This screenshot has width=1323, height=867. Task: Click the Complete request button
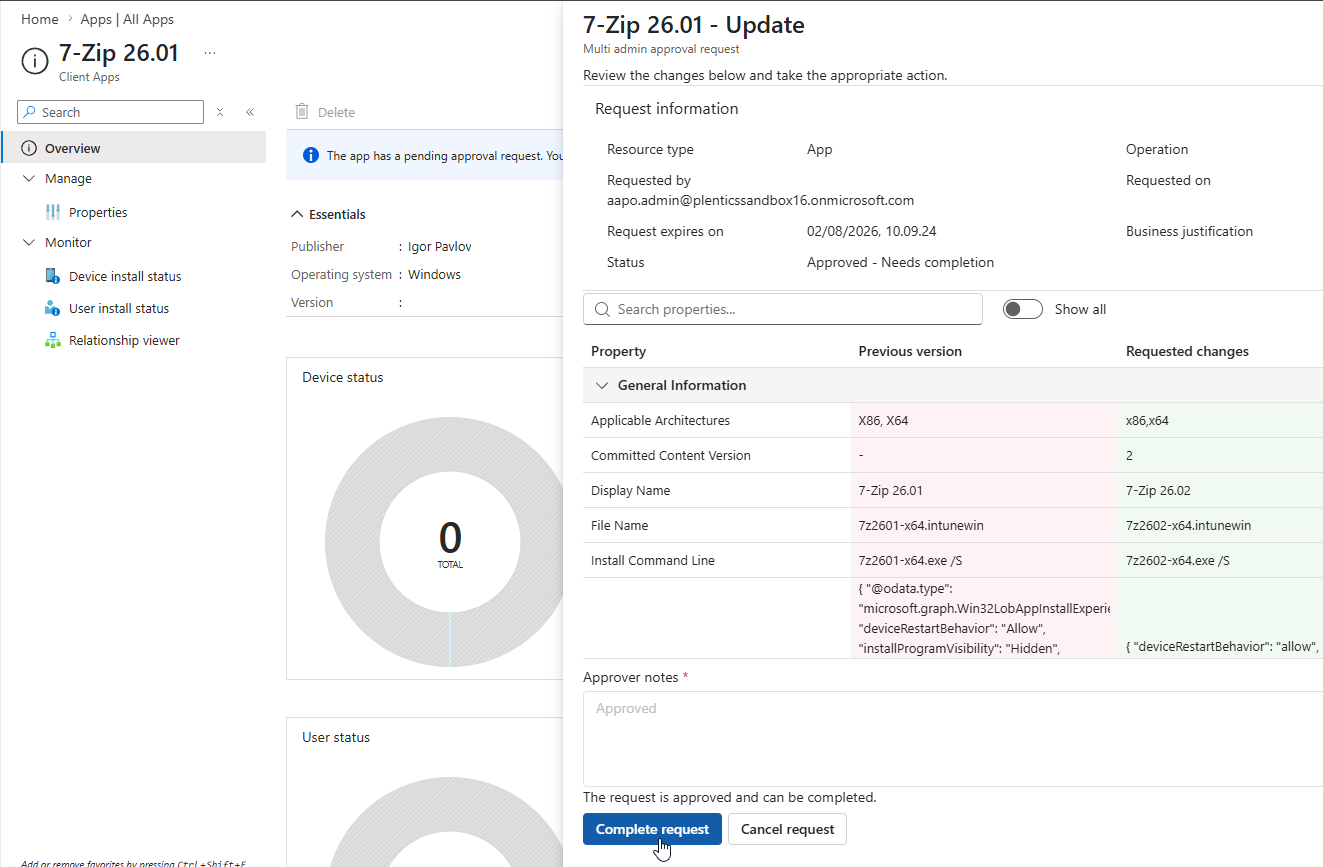click(652, 829)
